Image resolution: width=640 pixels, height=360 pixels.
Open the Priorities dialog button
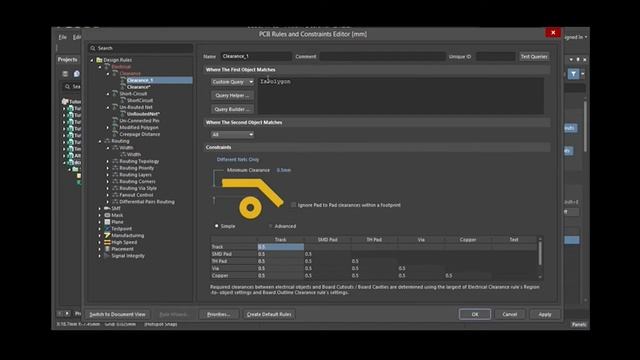pyautogui.click(x=219, y=314)
